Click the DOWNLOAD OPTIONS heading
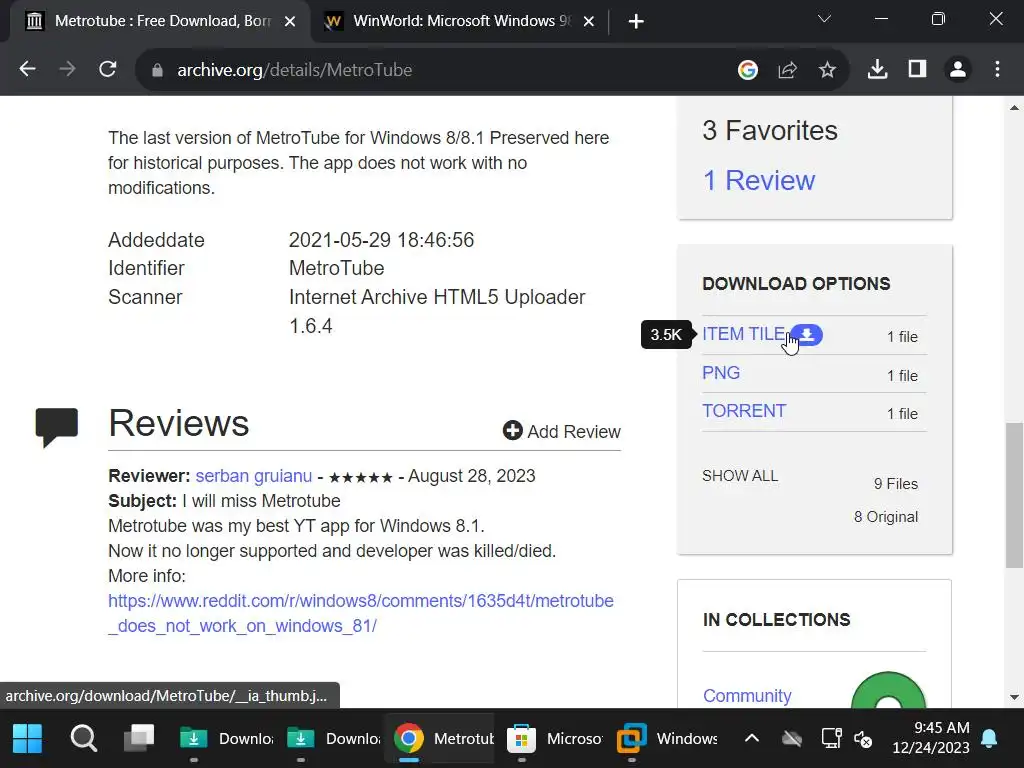 tap(796, 283)
